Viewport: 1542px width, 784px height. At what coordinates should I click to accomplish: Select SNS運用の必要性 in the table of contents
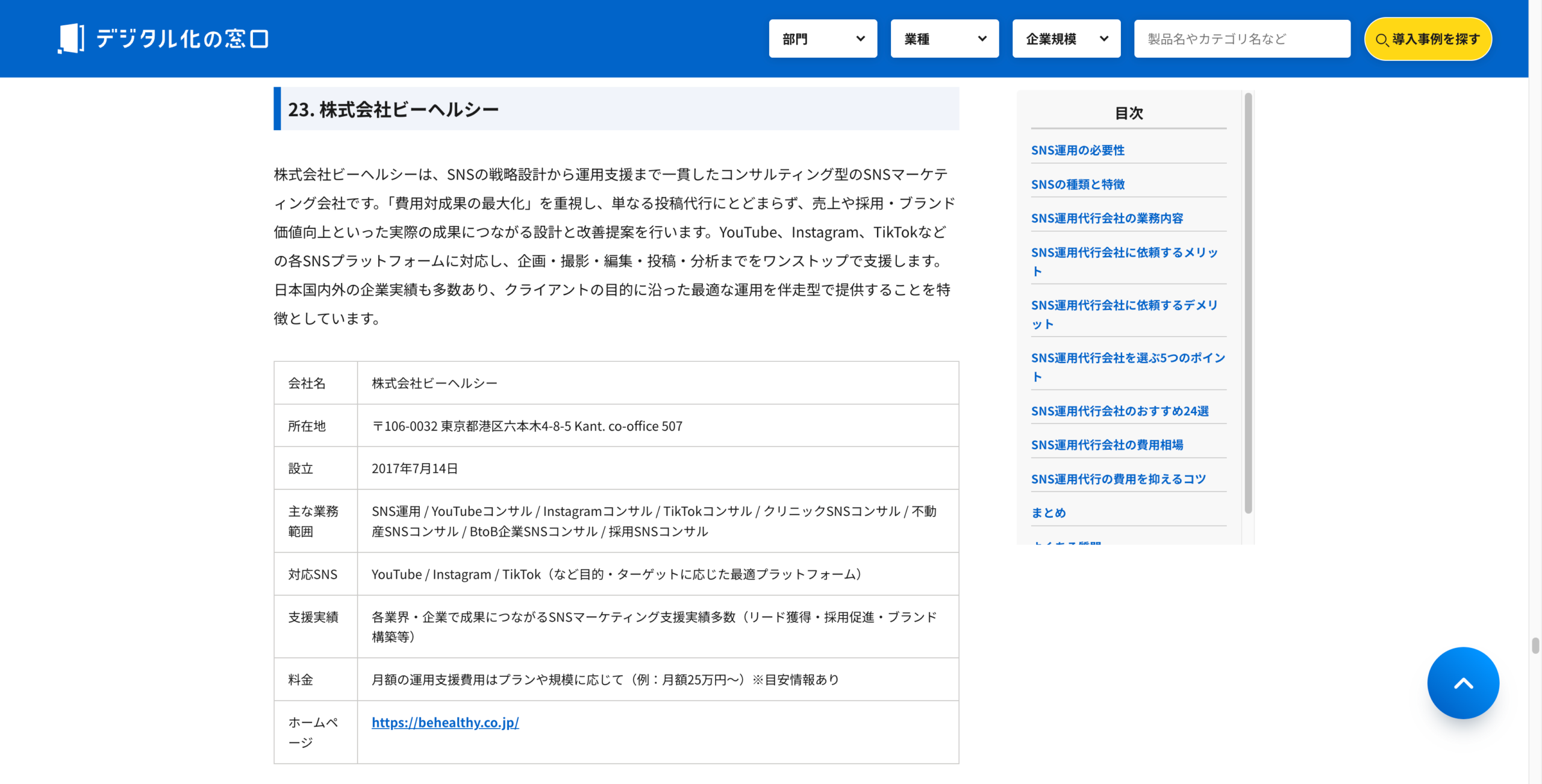tap(1078, 150)
